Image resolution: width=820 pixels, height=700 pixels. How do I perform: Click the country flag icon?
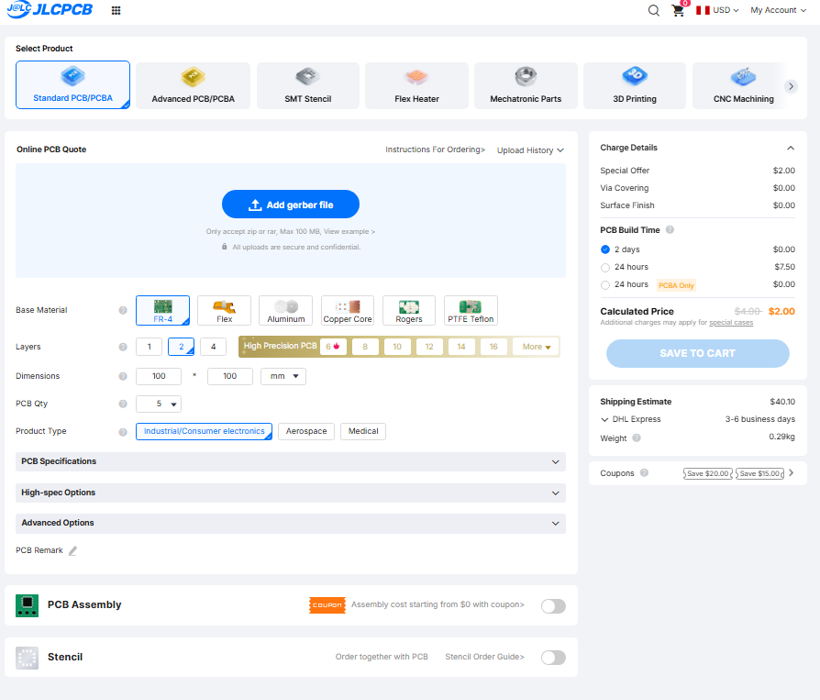(x=703, y=10)
